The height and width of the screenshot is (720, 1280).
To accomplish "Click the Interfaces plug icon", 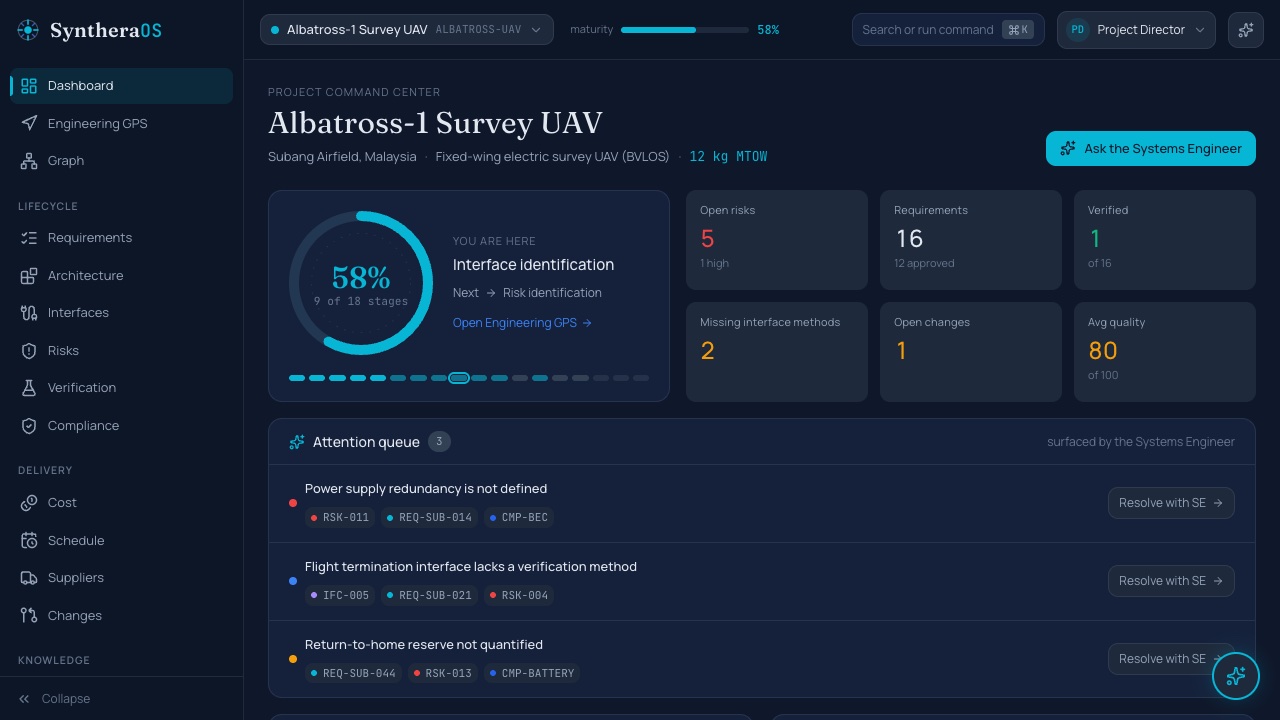I will [29, 313].
